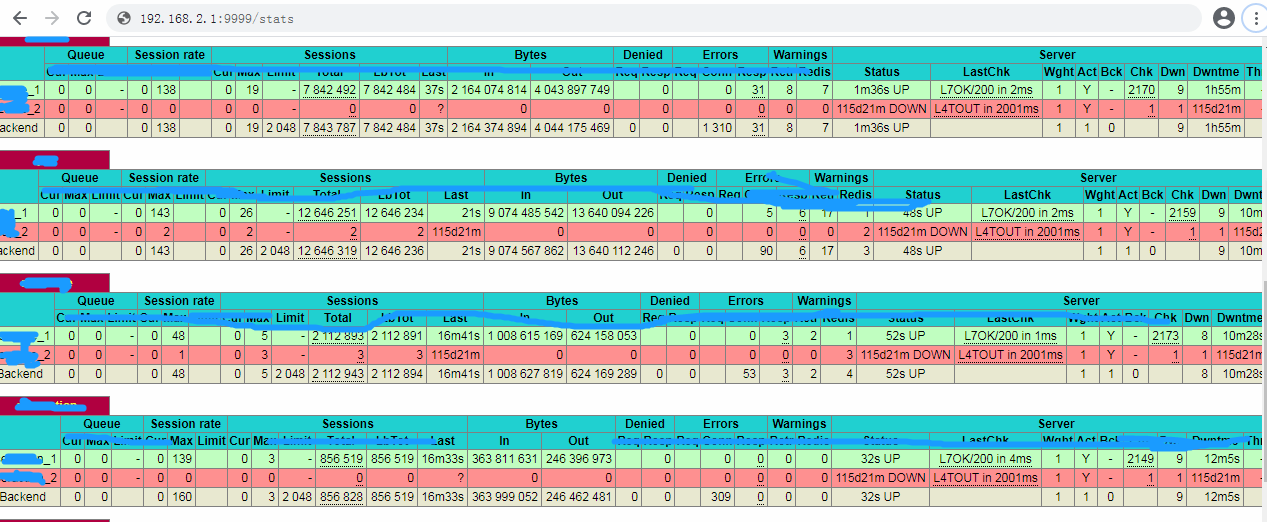Click backend sessions total 2 112 943
Screen dimensions: 1267x522
coord(338,374)
